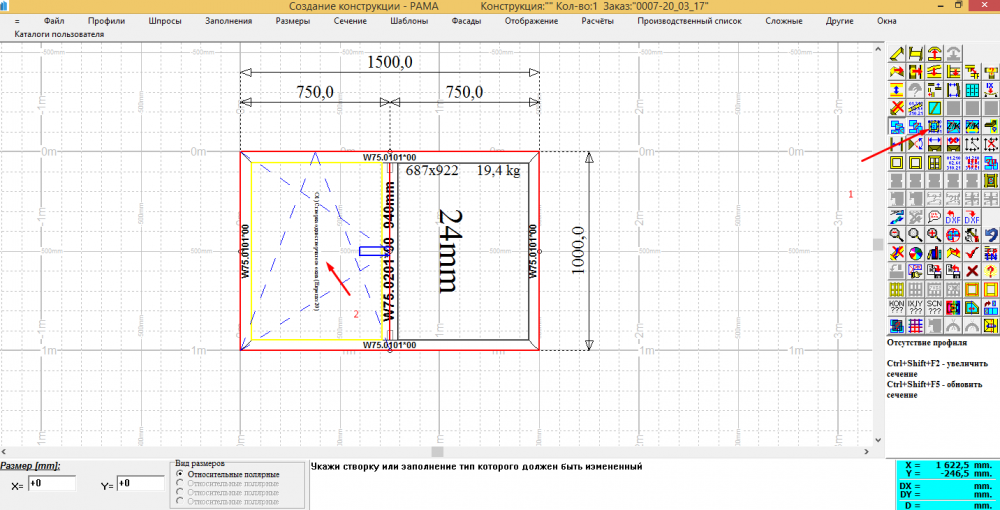This screenshot has height=510, width=1000.
Task: Open the Шаблоны menu
Action: (x=408, y=20)
